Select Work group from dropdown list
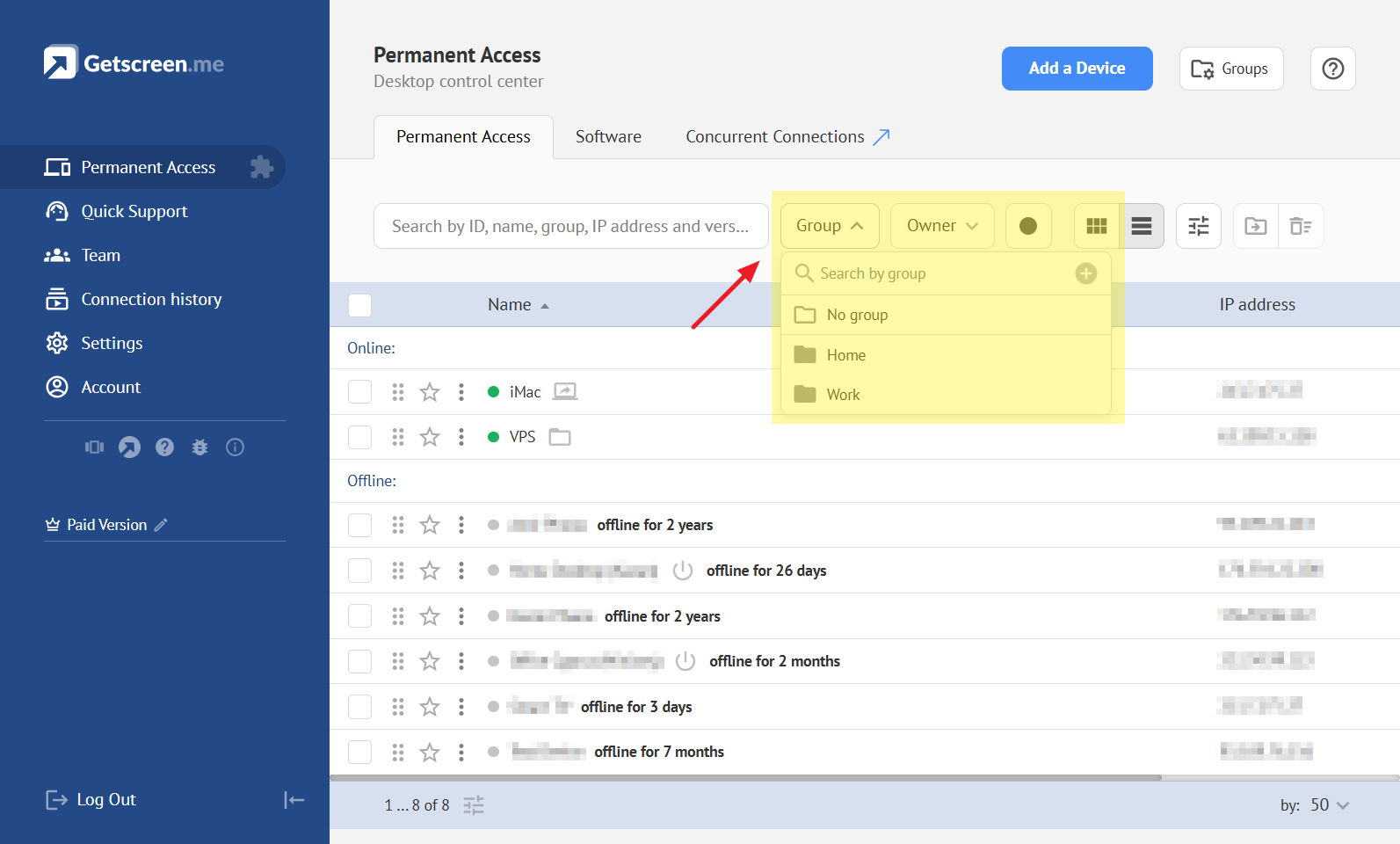The width and height of the screenshot is (1400, 844). (x=843, y=395)
